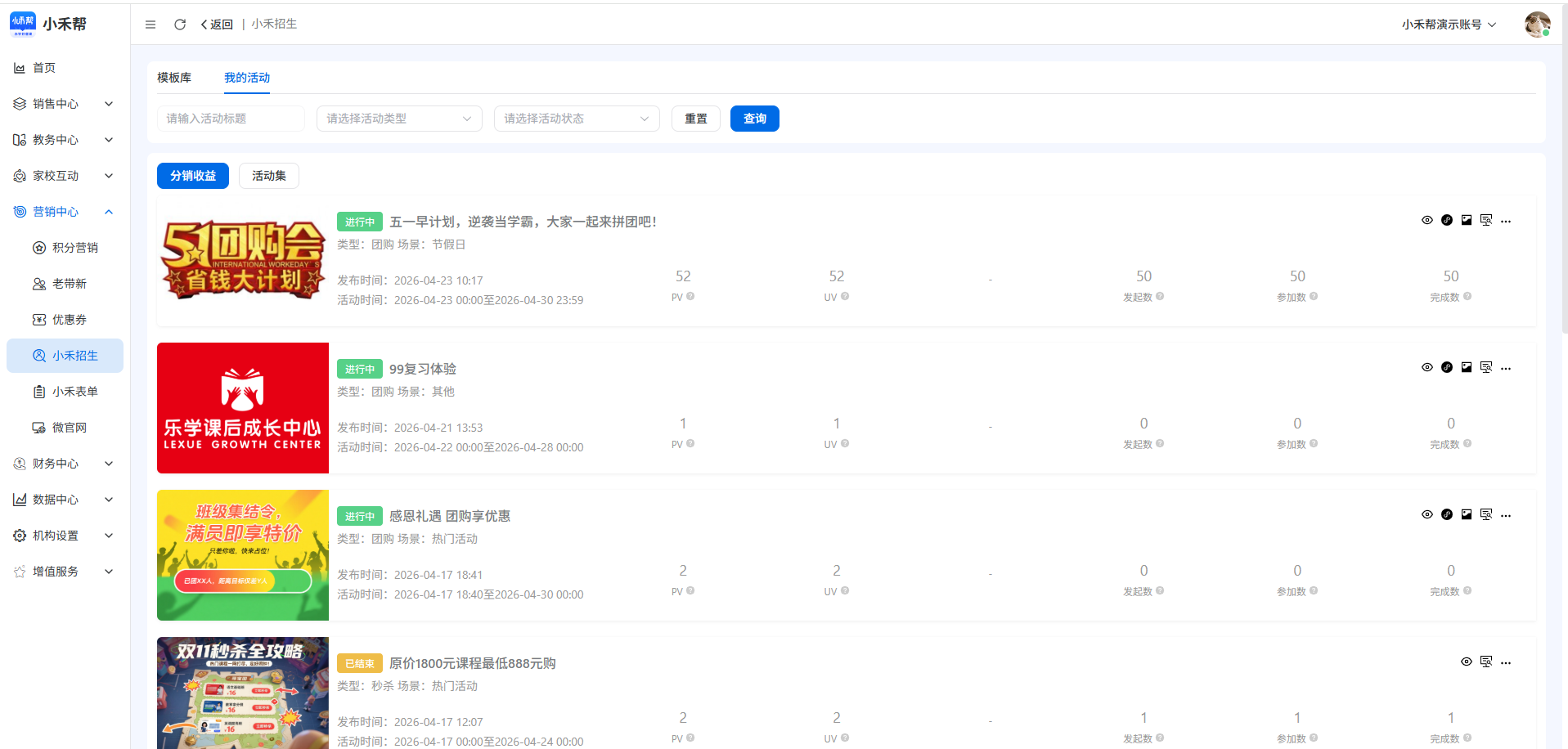Viewport: 1568px width, 749px height.
Task: Open the 请选择活动状态 dropdown
Action: click(577, 119)
